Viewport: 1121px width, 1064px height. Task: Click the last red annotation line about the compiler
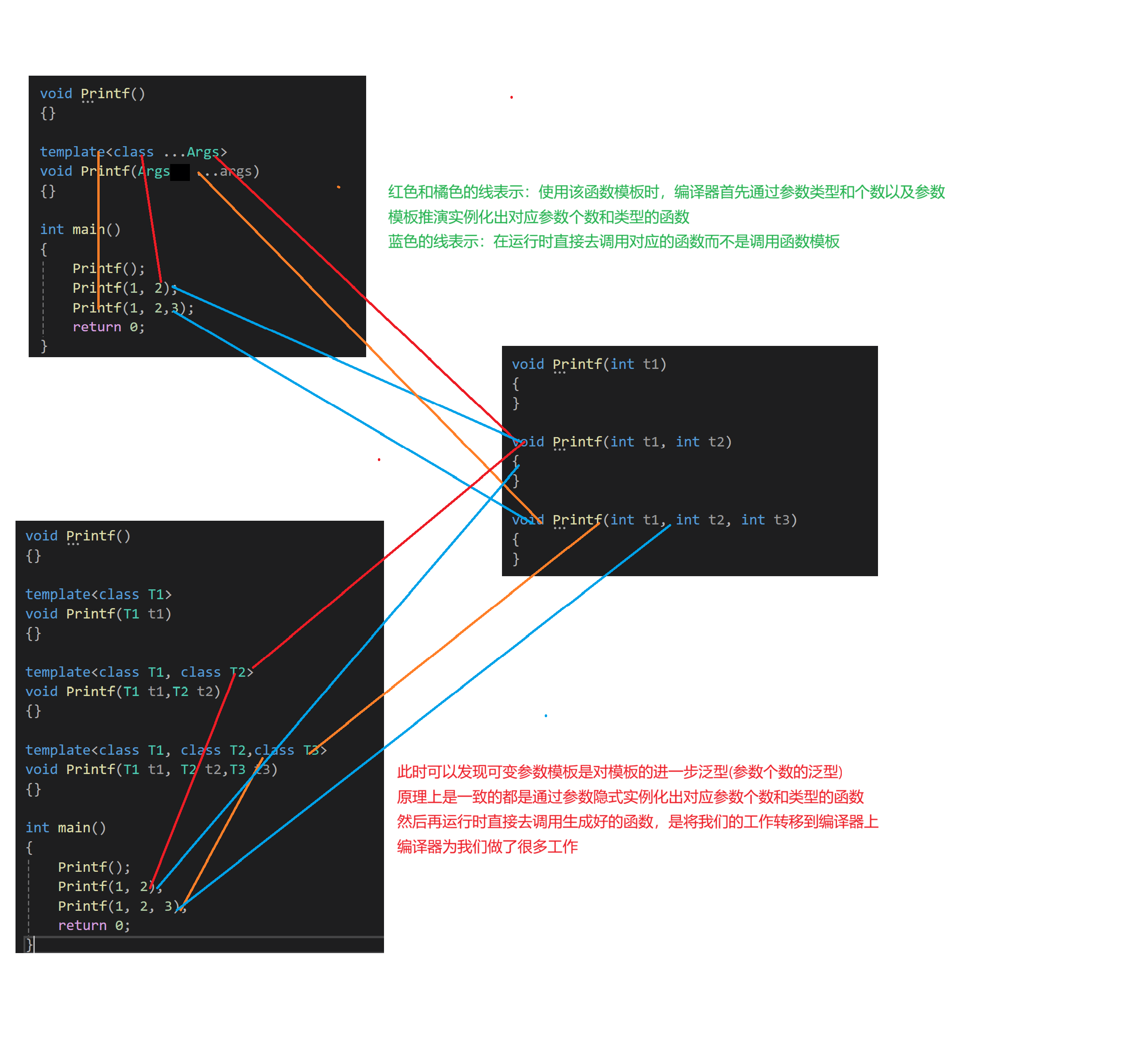(487, 847)
